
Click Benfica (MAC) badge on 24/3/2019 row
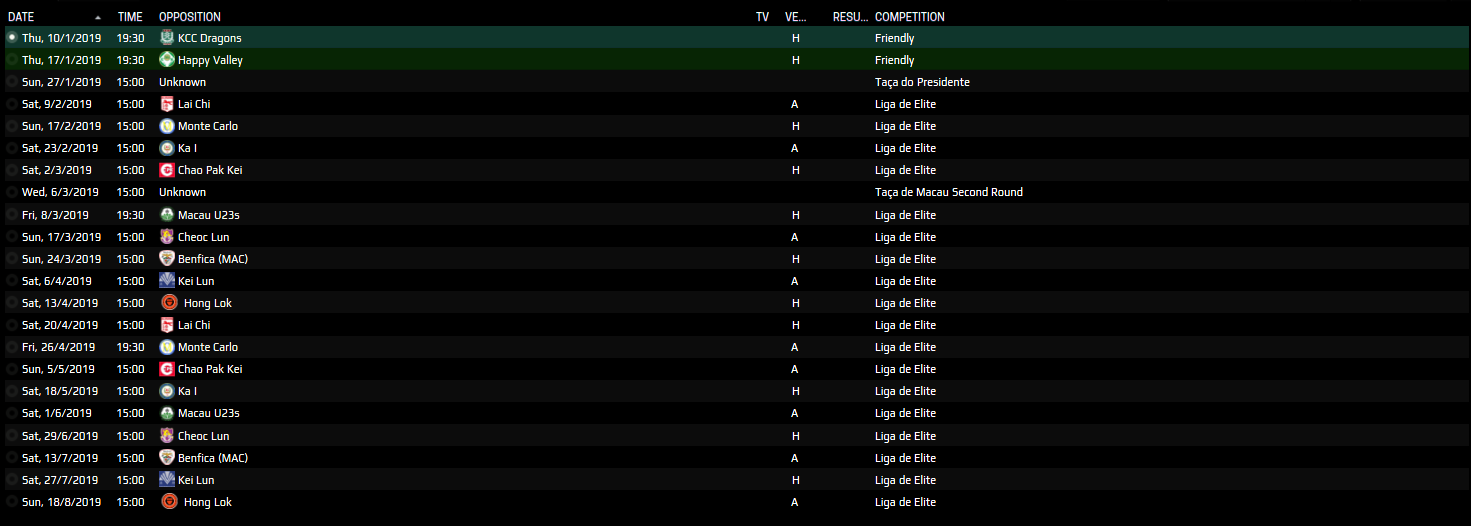pos(167,259)
